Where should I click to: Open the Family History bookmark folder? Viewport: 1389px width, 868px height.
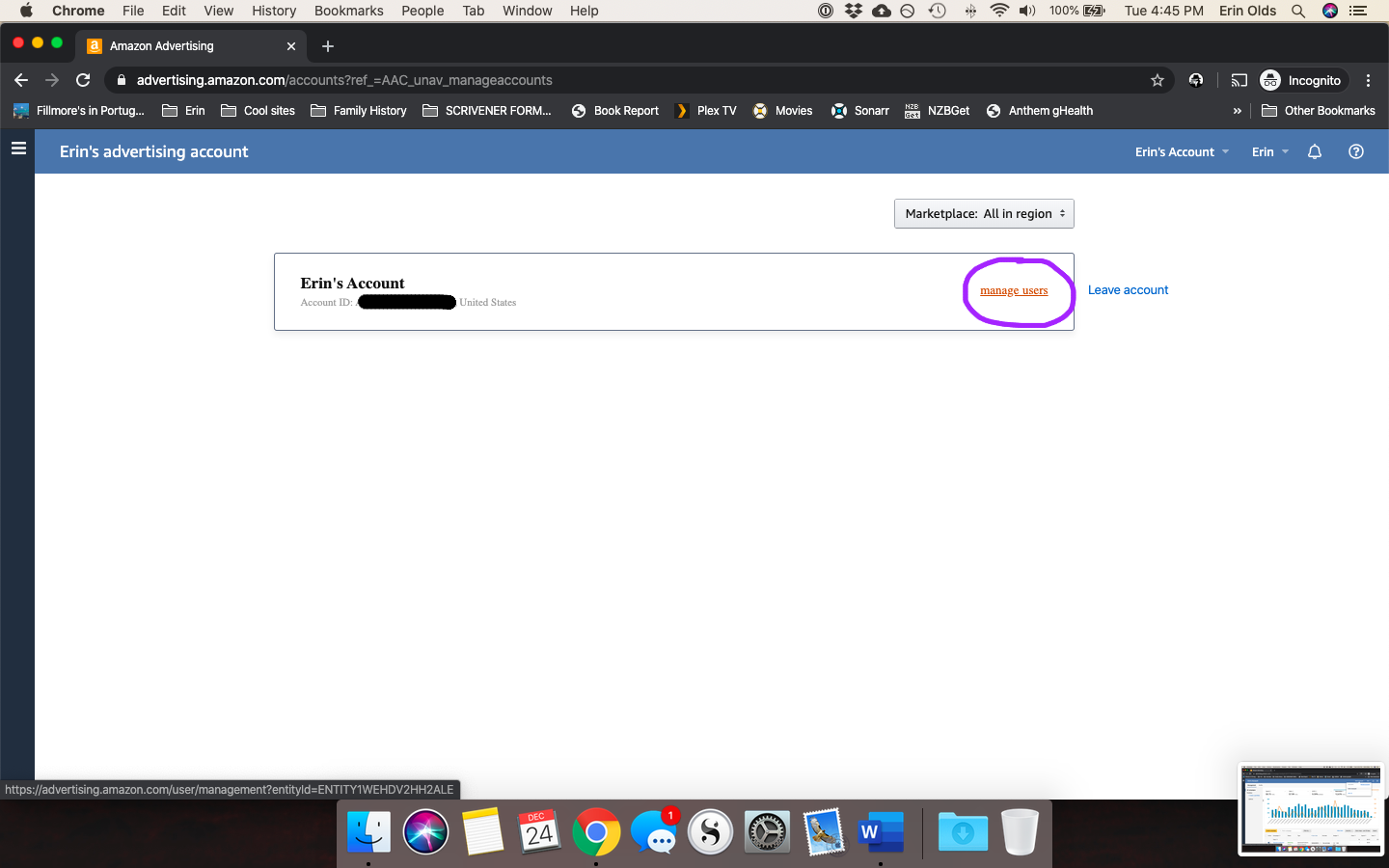click(359, 111)
